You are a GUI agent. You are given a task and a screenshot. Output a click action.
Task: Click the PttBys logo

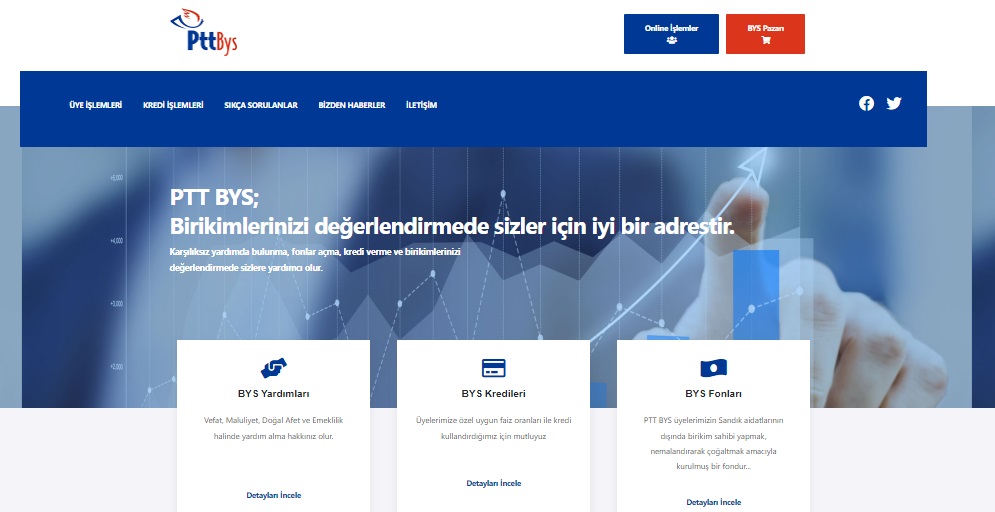pyautogui.click(x=204, y=32)
